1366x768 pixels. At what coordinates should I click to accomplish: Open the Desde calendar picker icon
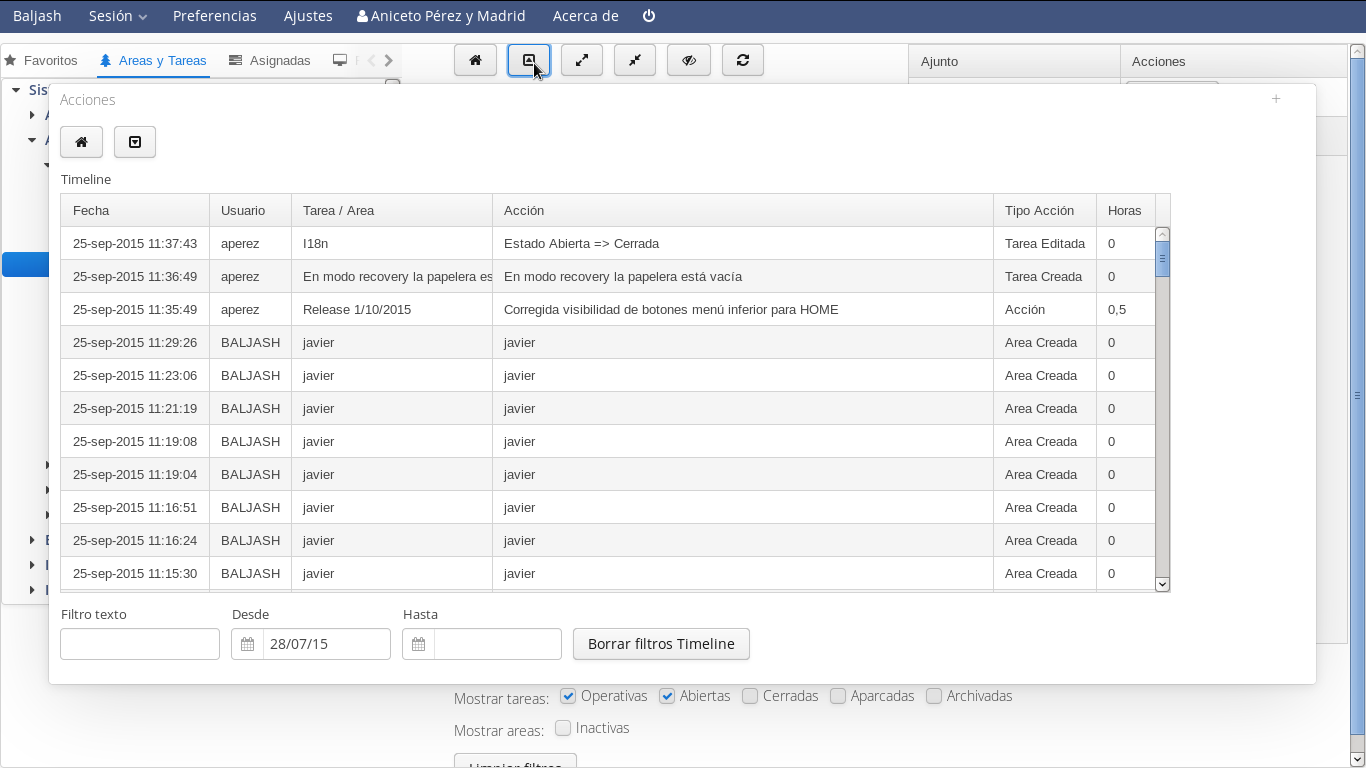tap(247, 644)
